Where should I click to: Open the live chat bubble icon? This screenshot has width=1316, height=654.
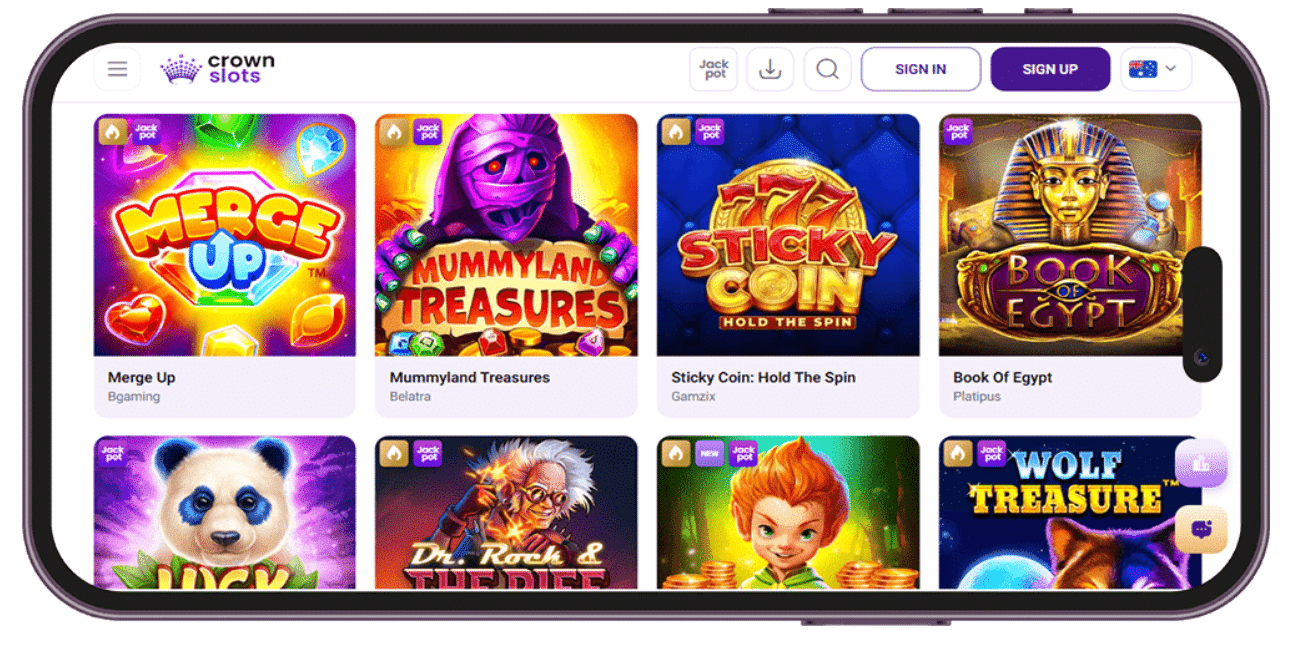click(1201, 529)
